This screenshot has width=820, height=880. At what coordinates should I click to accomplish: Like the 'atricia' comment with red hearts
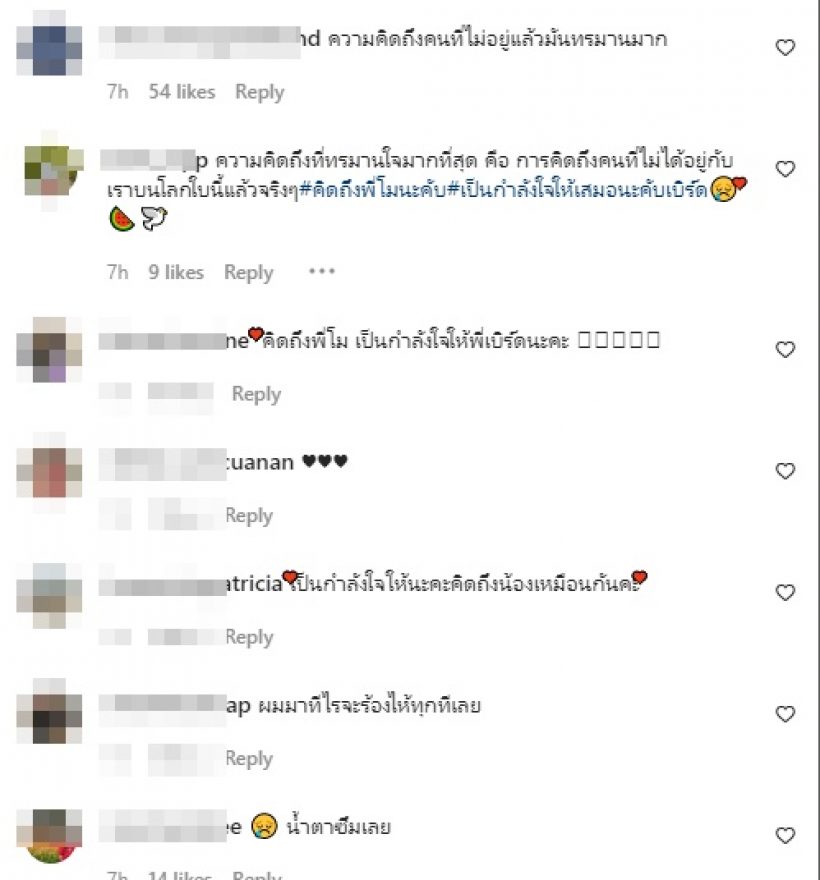(x=785, y=592)
